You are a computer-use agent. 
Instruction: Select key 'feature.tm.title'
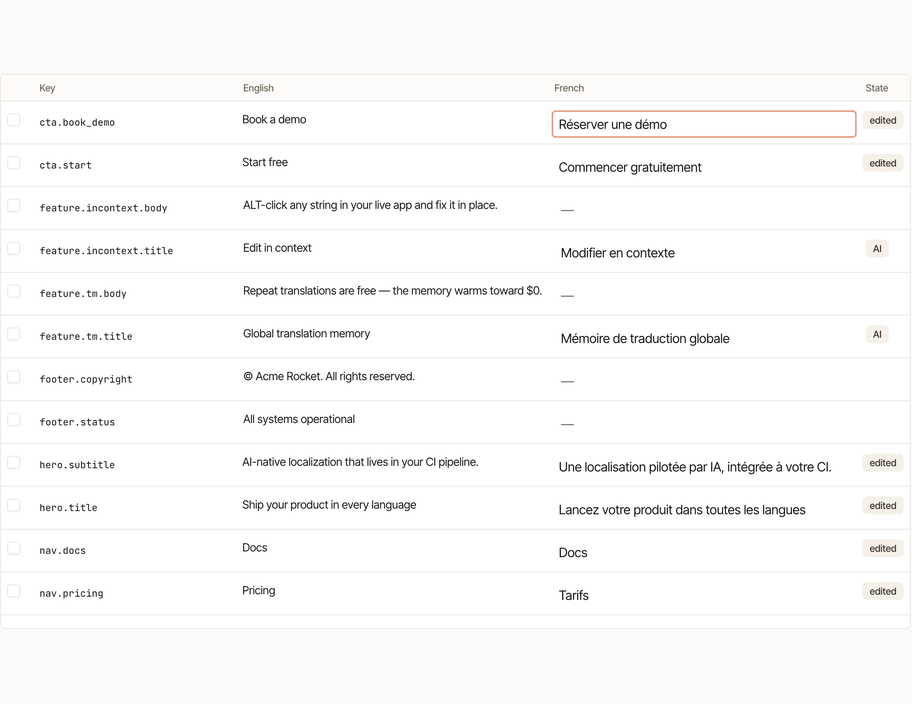click(x=86, y=336)
